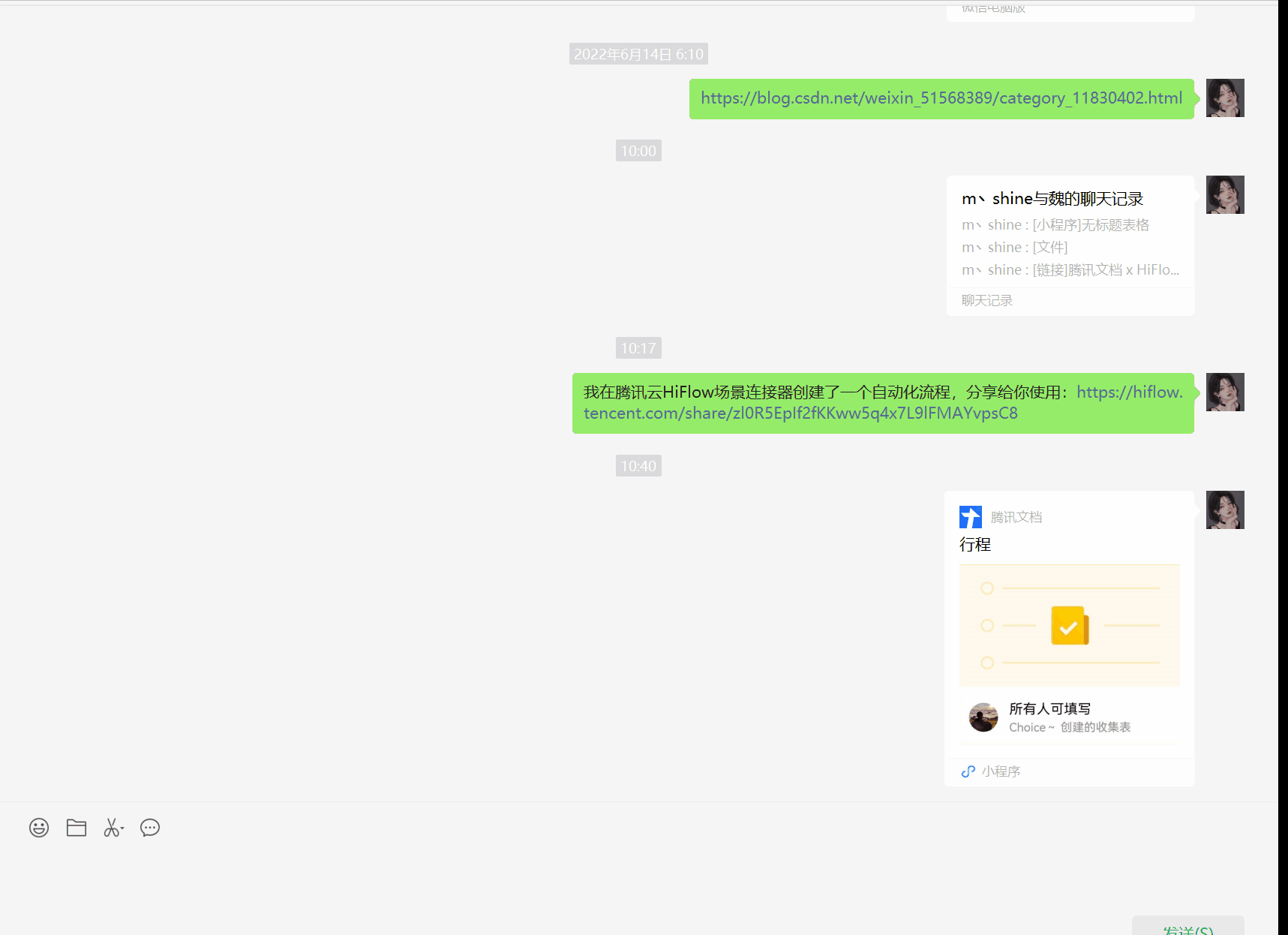Click the 'm、shine : [文件]' line
Viewport: 1288px width, 935px height.
(x=1014, y=248)
